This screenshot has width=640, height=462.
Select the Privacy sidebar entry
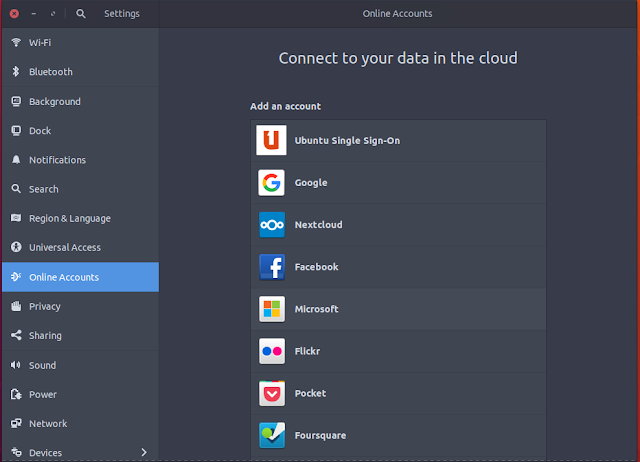click(x=80, y=306)
